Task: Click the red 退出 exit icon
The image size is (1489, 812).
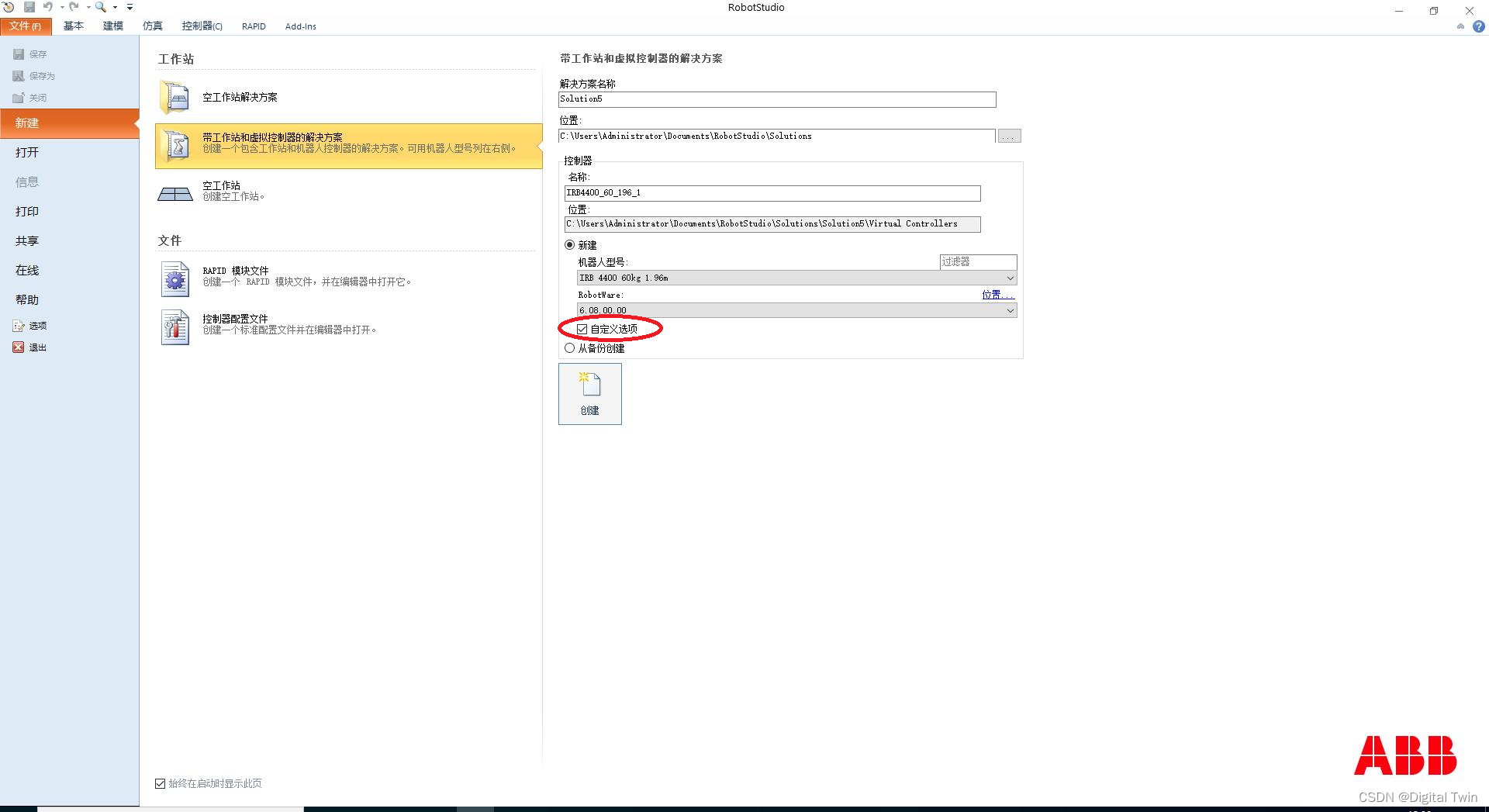Action: (x=19, y=347)
